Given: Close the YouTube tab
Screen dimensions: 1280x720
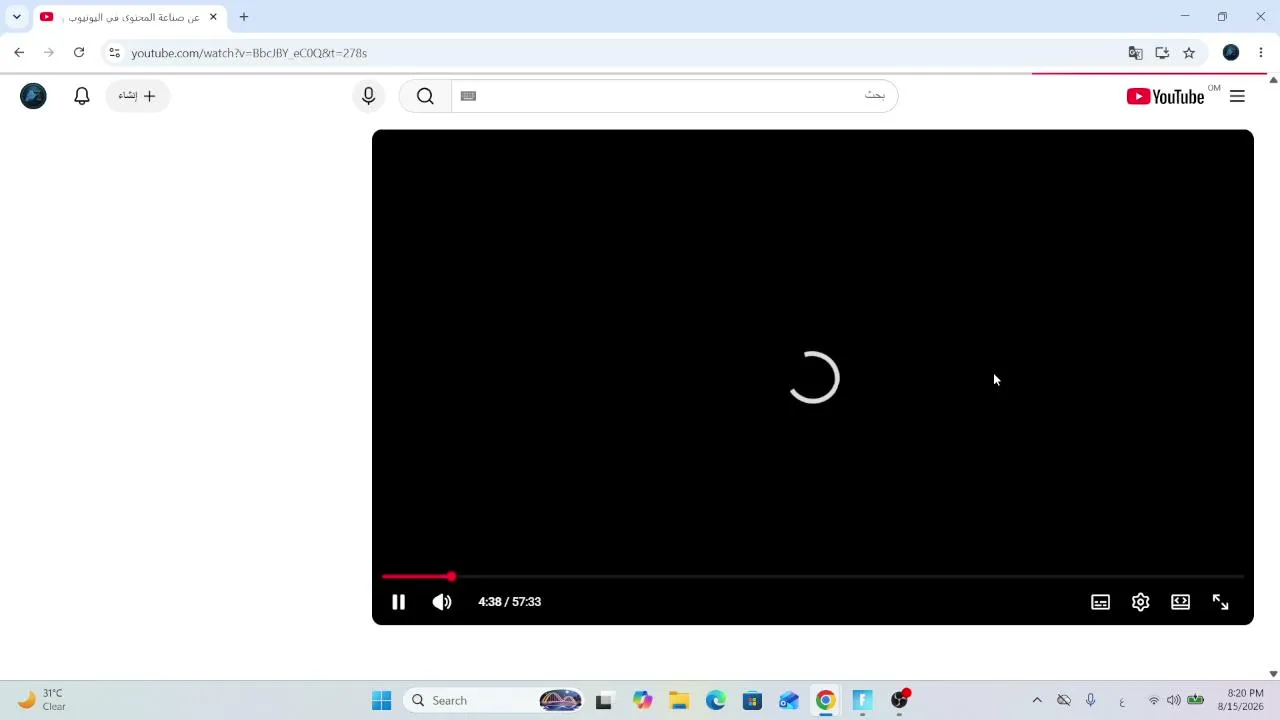Looking at the screenshot, I should coord(213,17).
